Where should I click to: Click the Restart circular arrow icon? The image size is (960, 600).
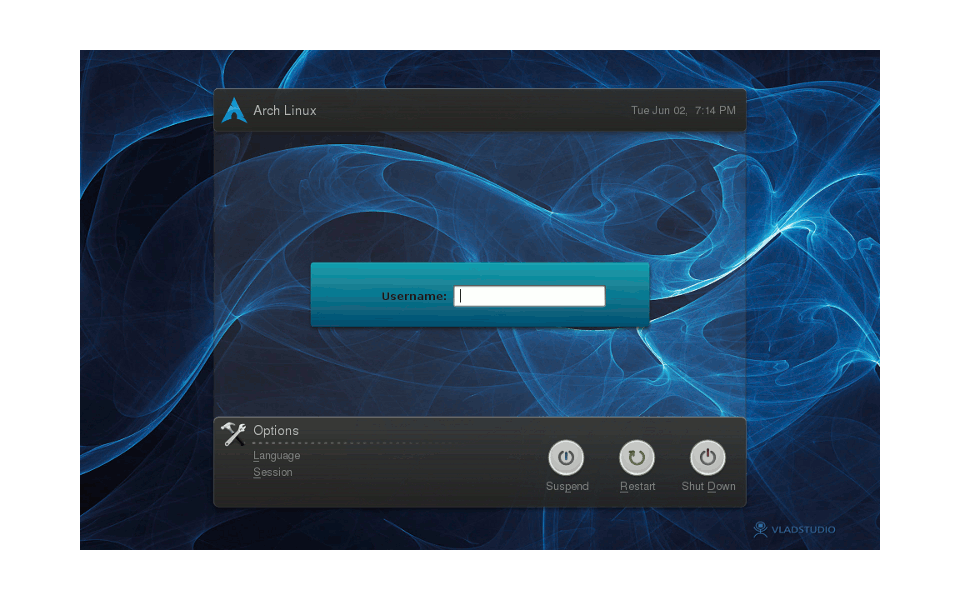(x=637, y=457)
